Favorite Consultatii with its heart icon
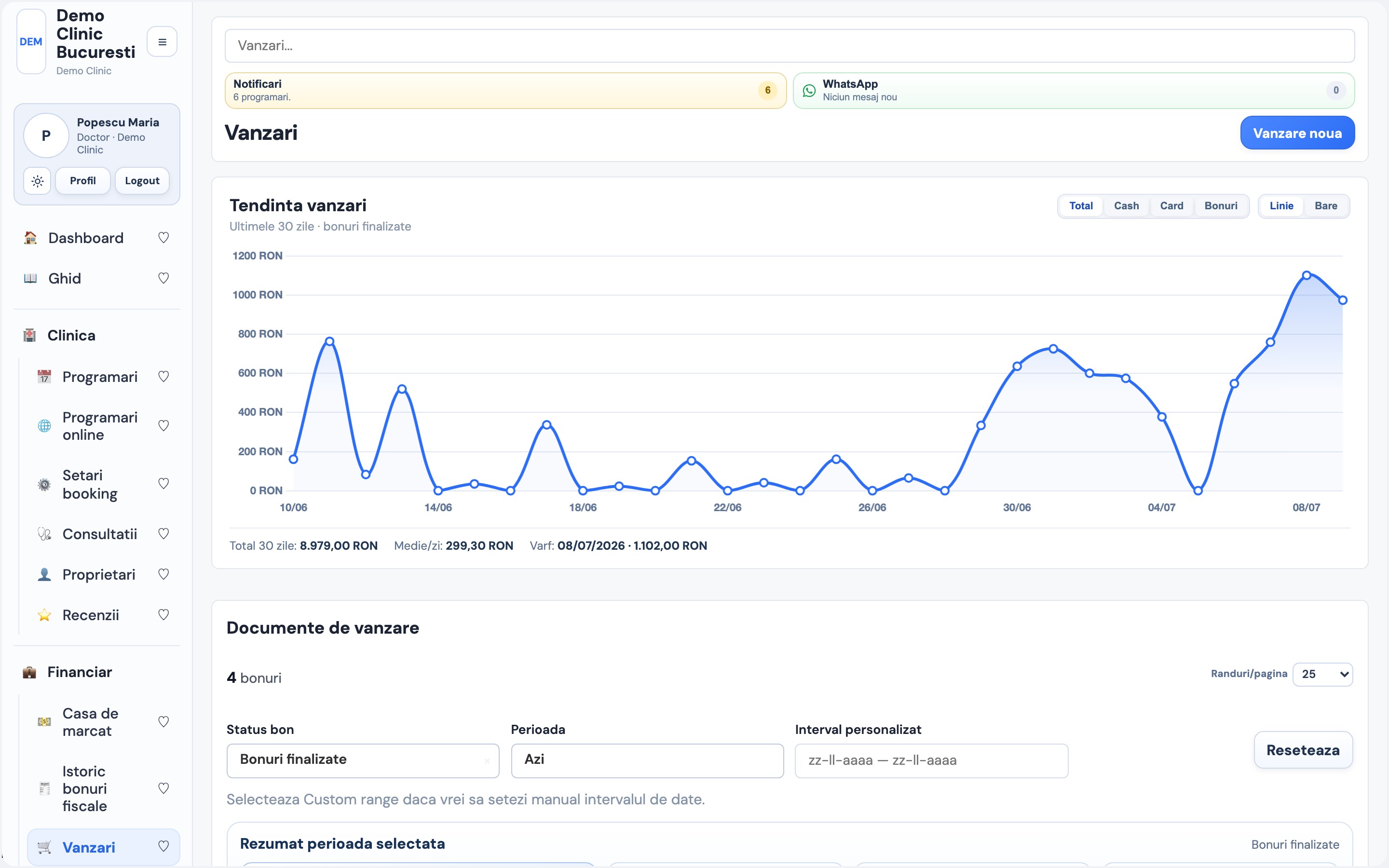The height and width of the screenshot is (868, 1389). 163,534
